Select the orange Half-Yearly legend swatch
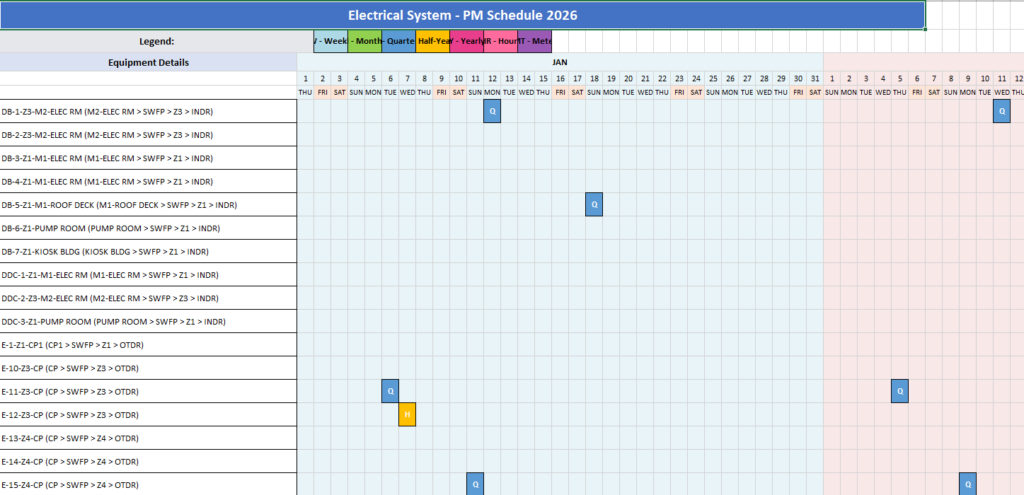The width and height of the screenshot is (1024, 495). click(x=433, y=41)
